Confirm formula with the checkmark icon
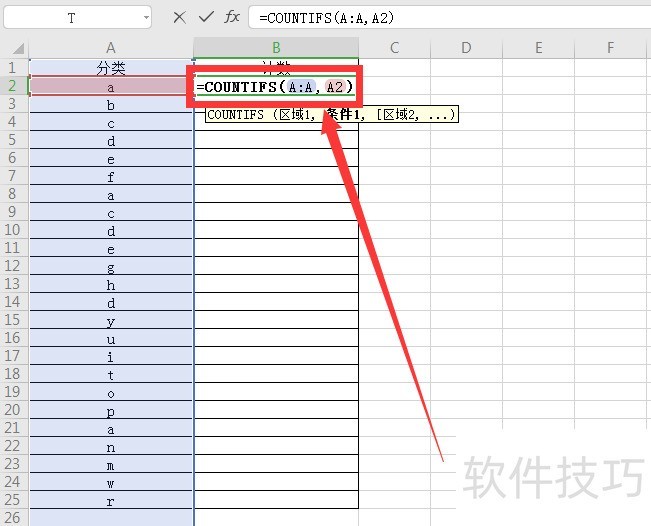Screen dimensions: 651x526 [206, 17]
